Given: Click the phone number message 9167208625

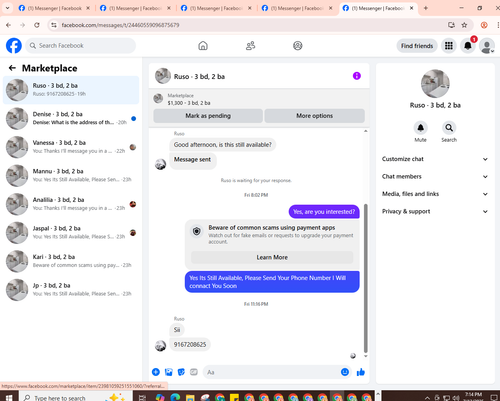Looking at the screenshot, I should [x=190, y=344].
